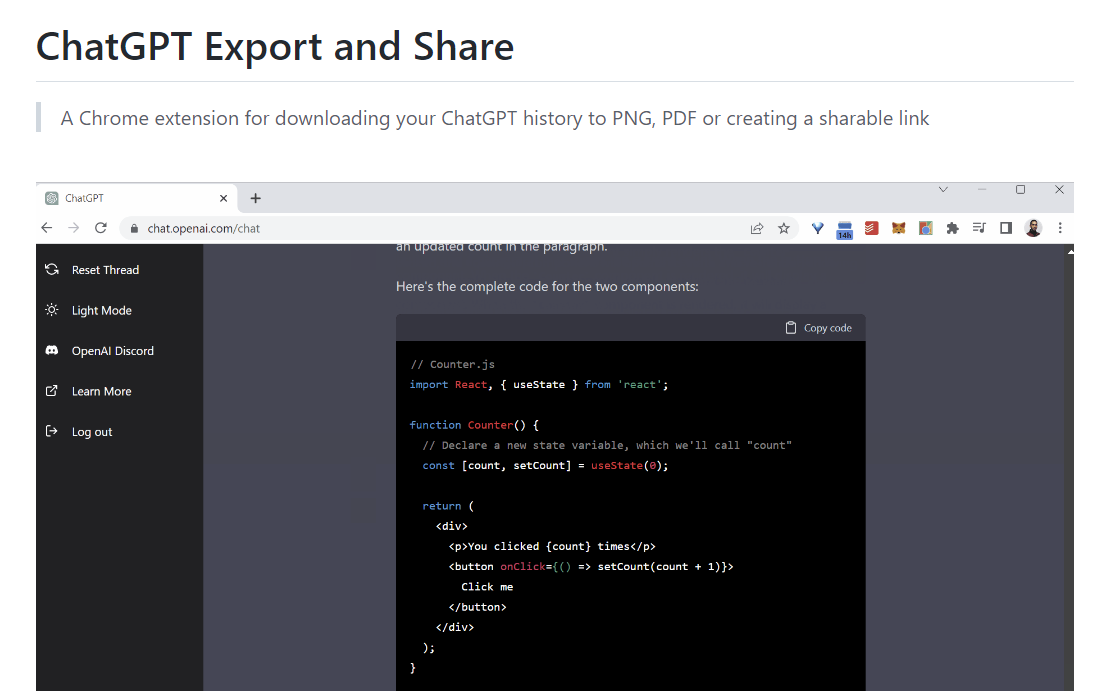
Task: Click the share page icon in address bar
Action: (x=757, y=228)
